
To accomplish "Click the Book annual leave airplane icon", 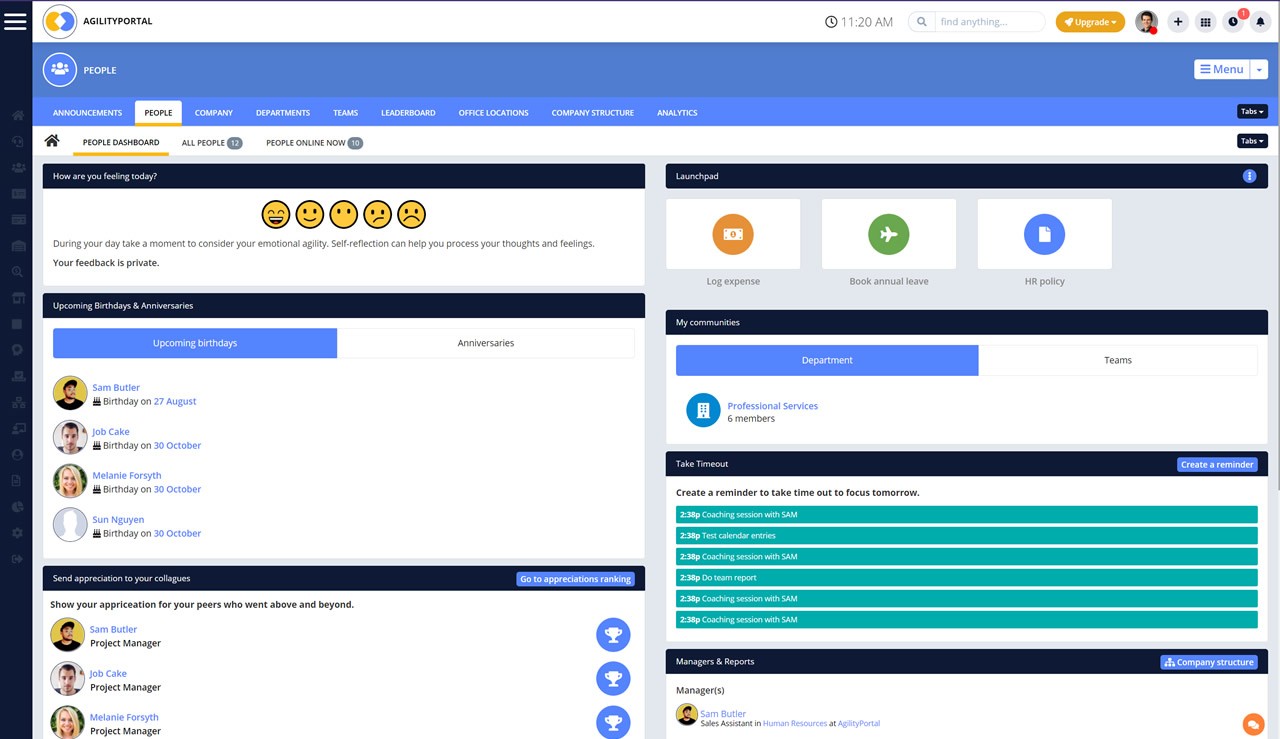I will coord(888,234).
